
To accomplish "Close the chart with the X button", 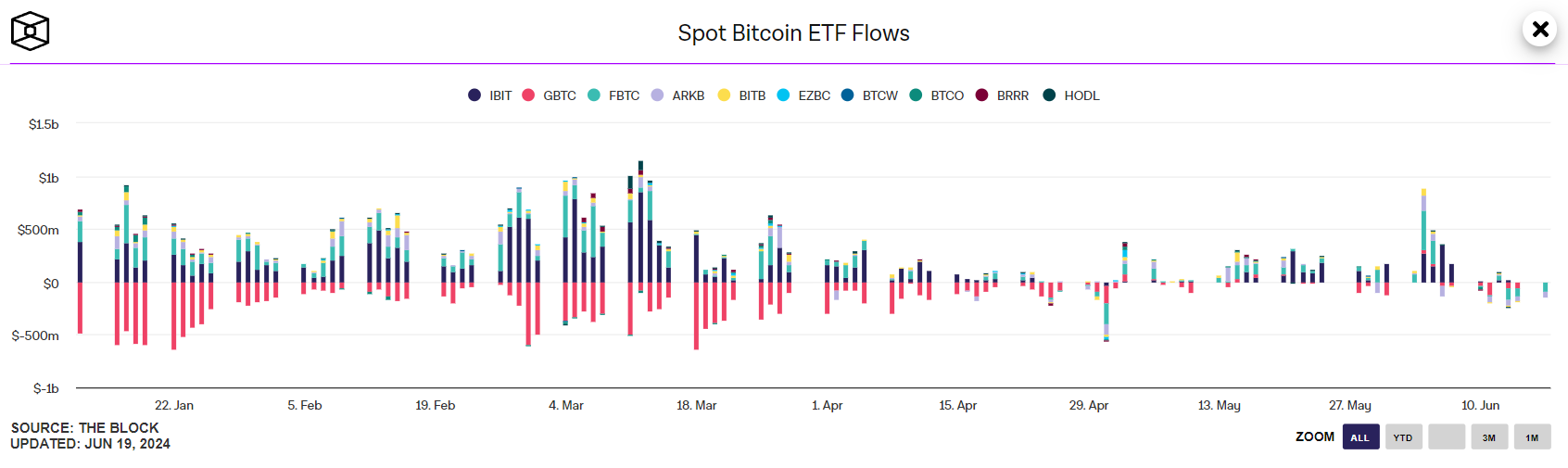I will tap(1540, 30).
